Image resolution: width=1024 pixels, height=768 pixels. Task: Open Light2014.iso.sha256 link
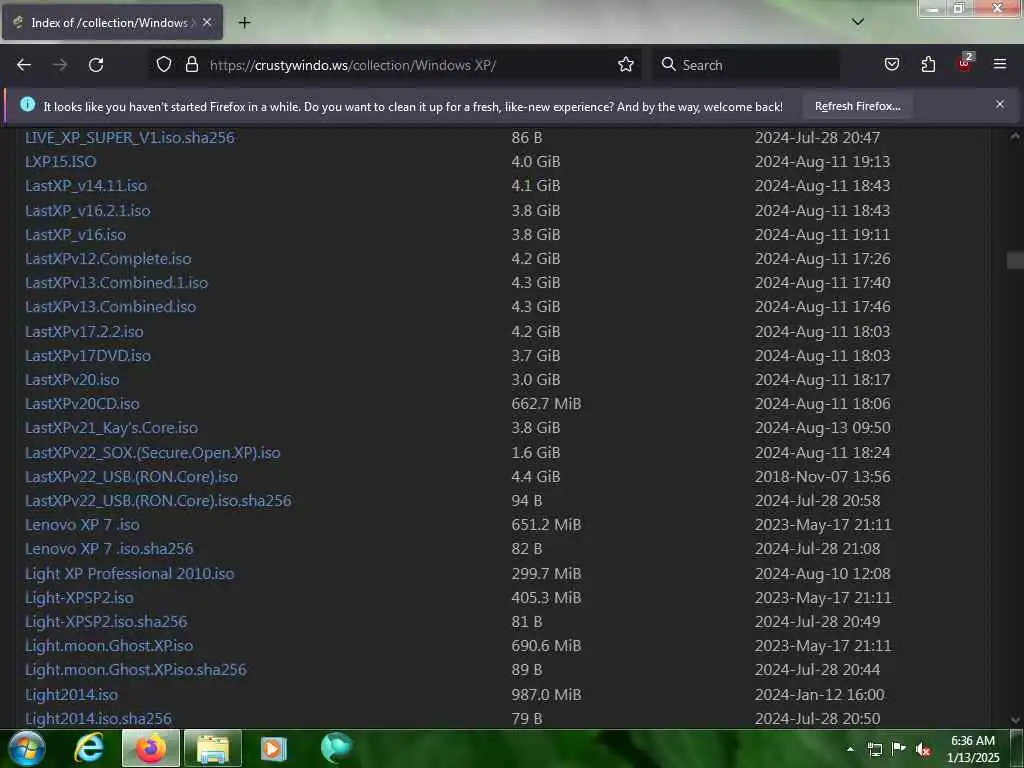(x=98, y=718)
